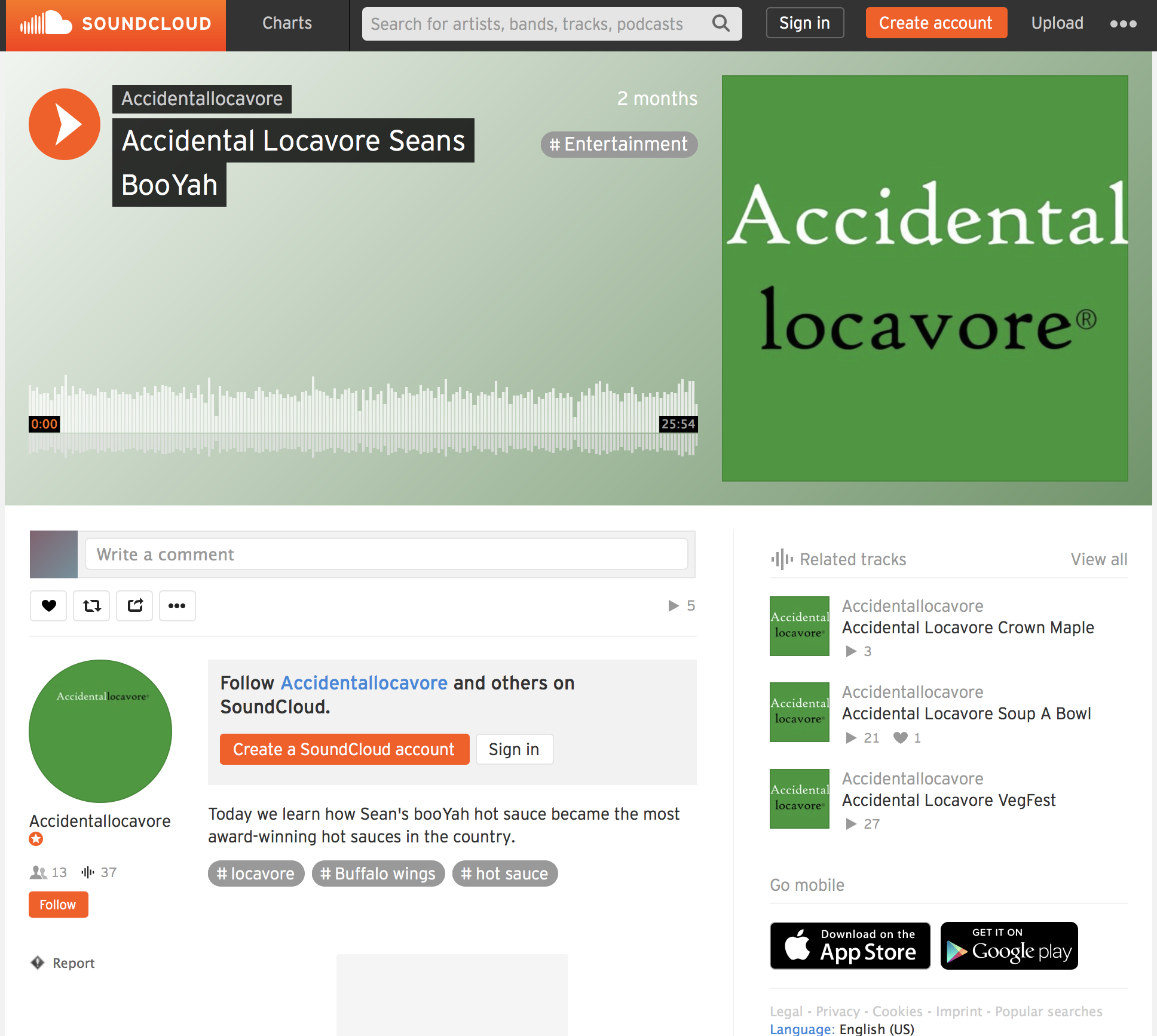The width and height of the screenshot is (1157, 1036).
Task: Click the 3 plays count on Crown Maple
Action: point(859,651)
